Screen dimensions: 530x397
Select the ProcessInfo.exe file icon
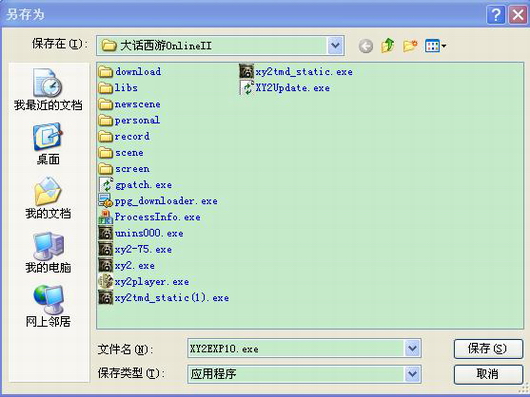(x=105, y=217)
